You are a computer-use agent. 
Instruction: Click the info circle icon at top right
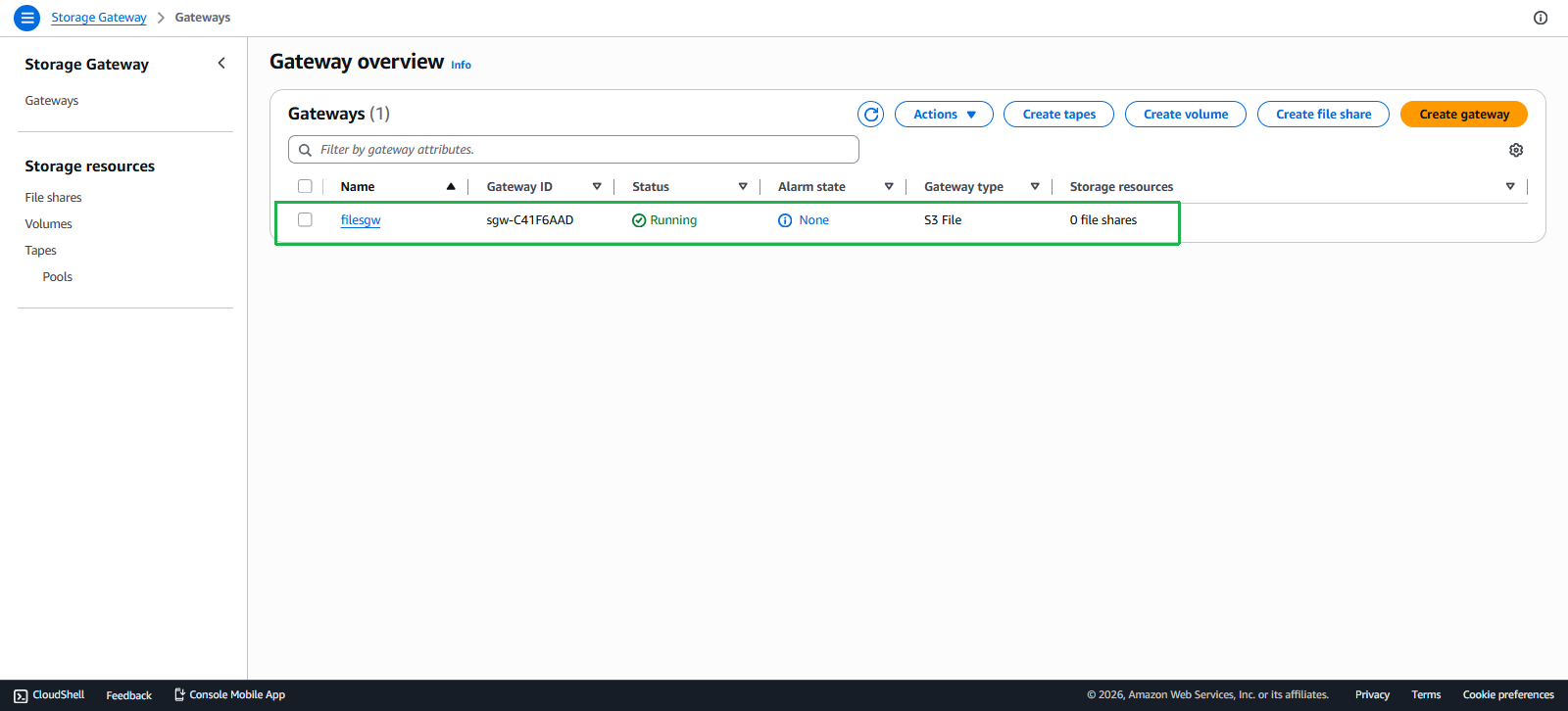coord(1541,18)
